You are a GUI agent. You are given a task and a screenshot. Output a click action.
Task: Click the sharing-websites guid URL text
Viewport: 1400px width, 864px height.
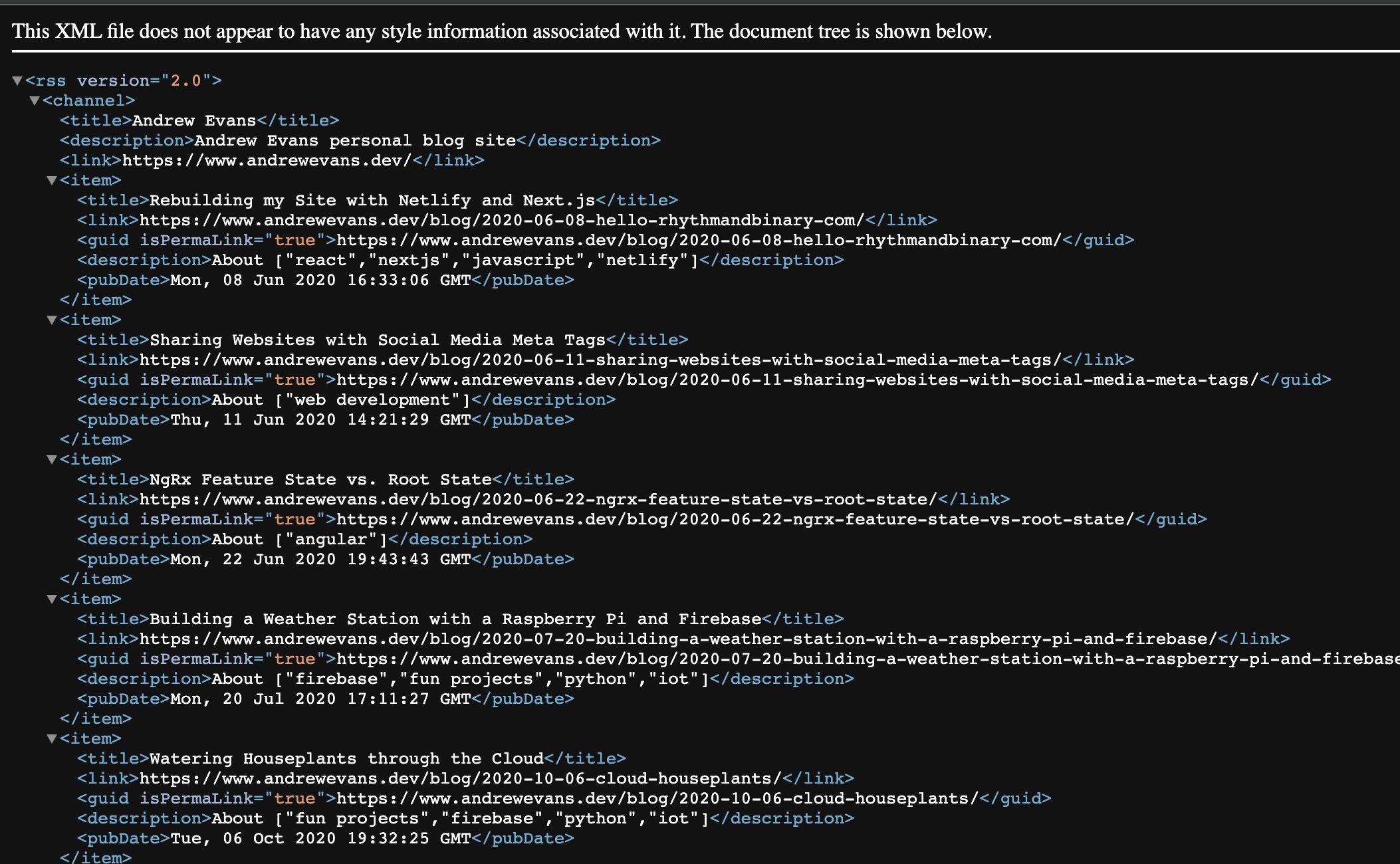tap(797, 379)
